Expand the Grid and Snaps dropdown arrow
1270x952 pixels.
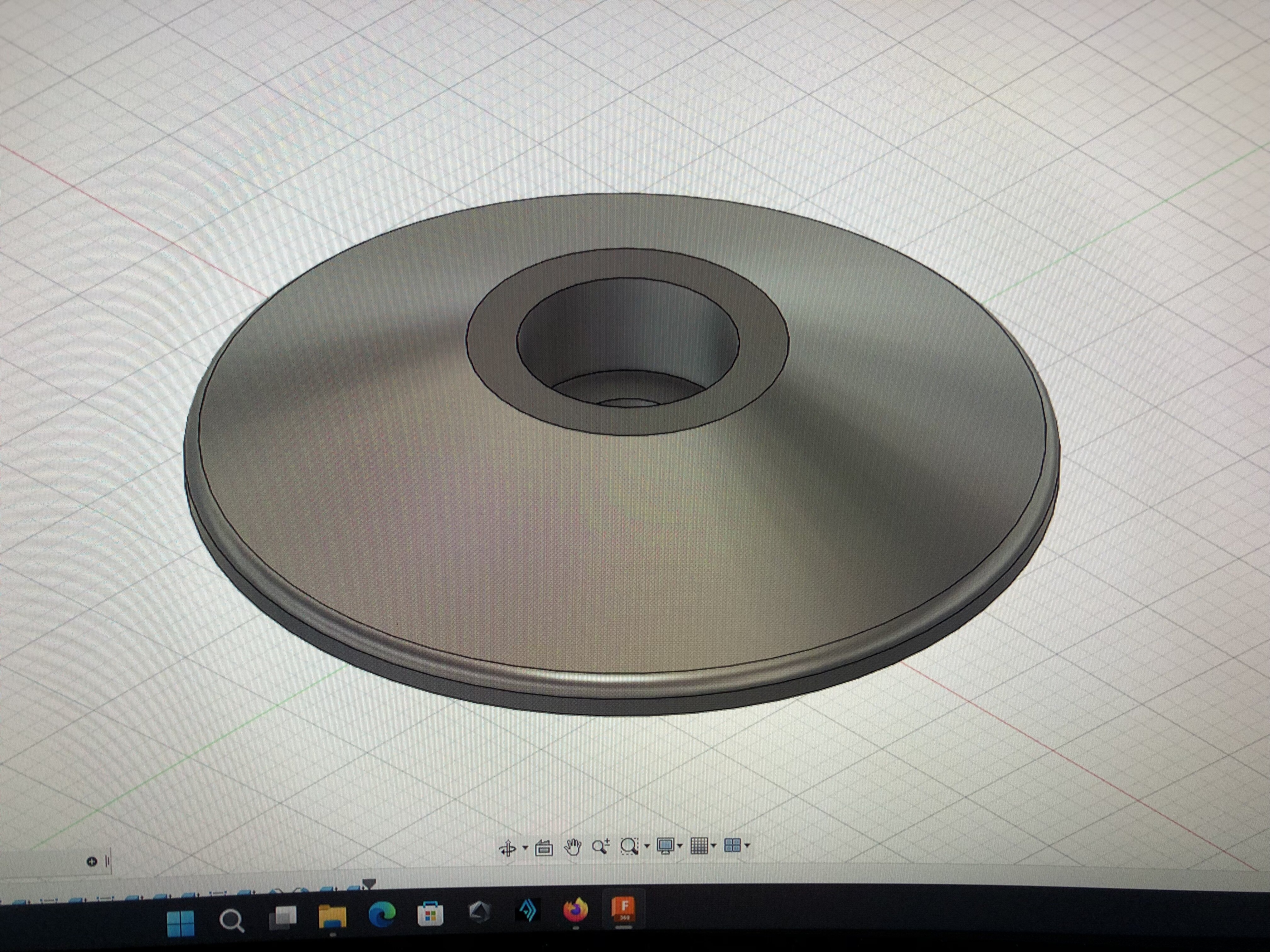coord(714,845)
